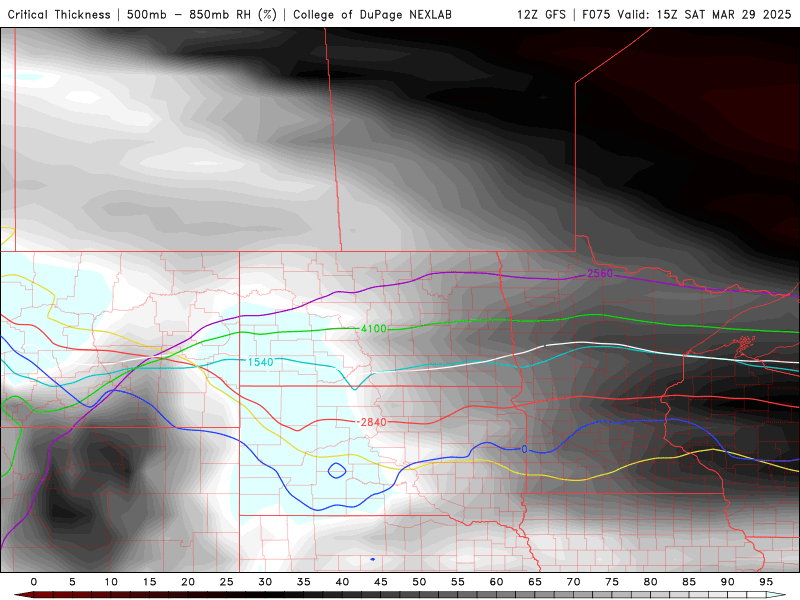Click the red contour label 2840
The image size is (800, 600).
(372, 422)
